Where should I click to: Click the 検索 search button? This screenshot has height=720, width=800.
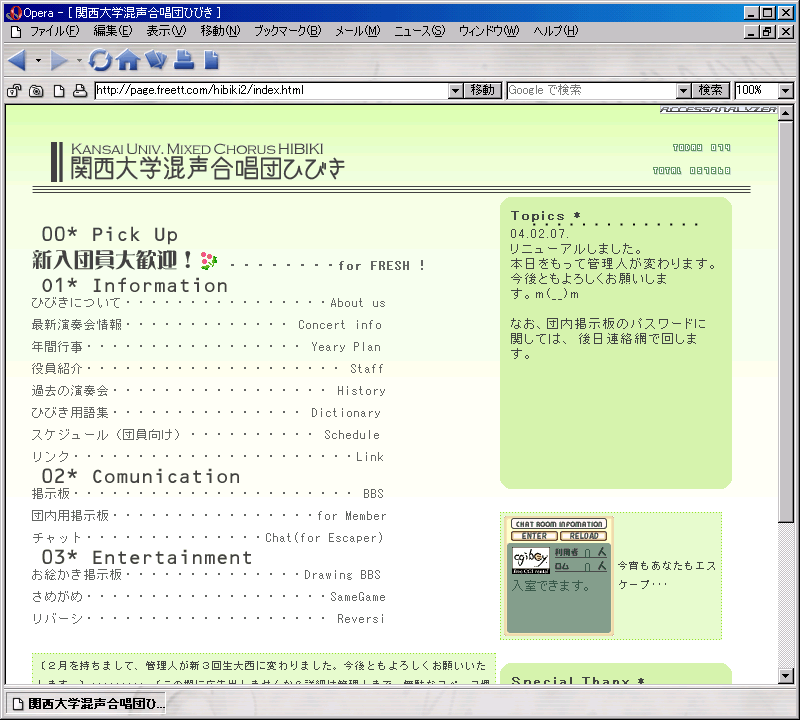[x=711, y=91]
